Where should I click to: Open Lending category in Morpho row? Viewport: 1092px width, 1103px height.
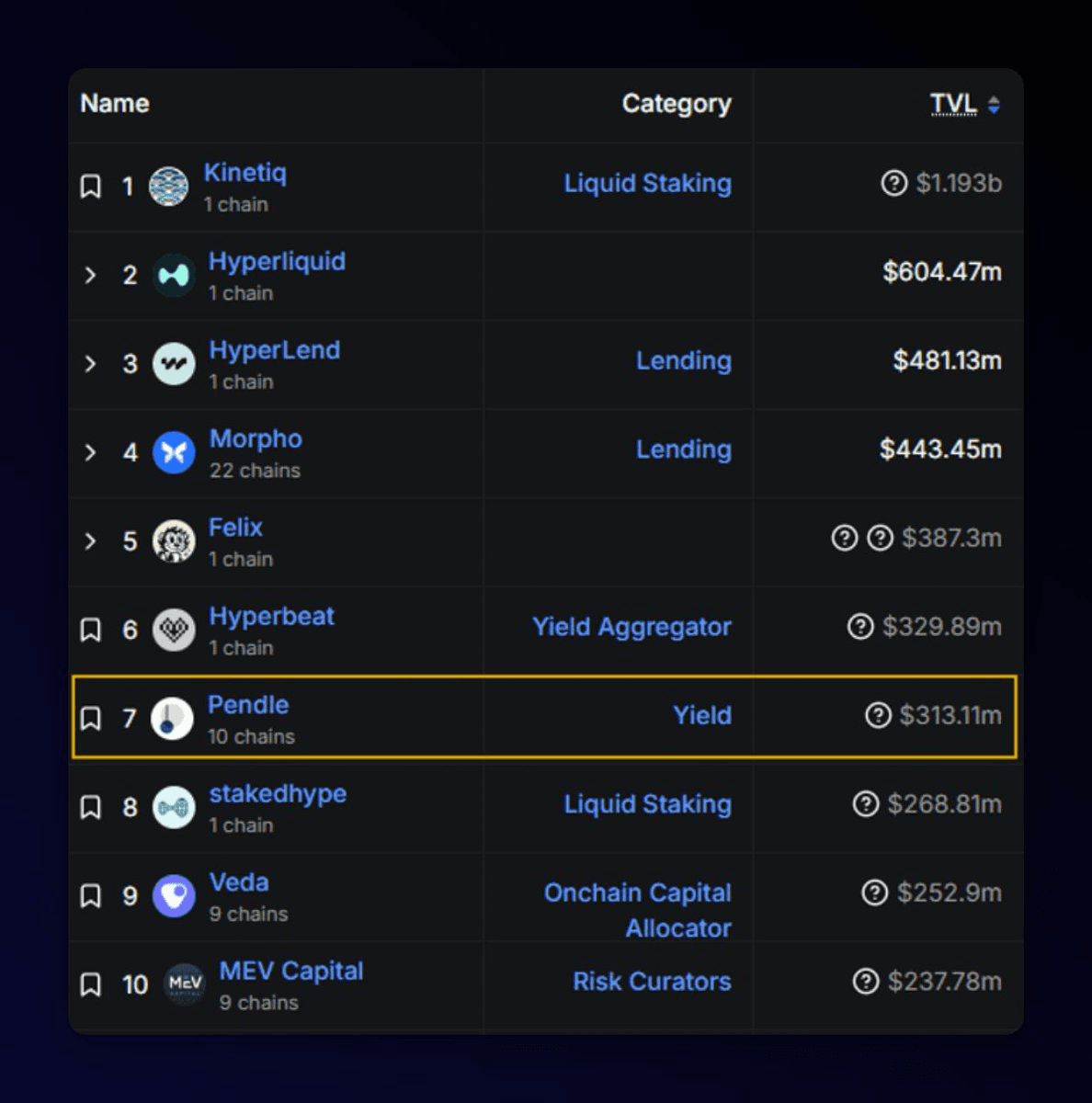[684, 449]
